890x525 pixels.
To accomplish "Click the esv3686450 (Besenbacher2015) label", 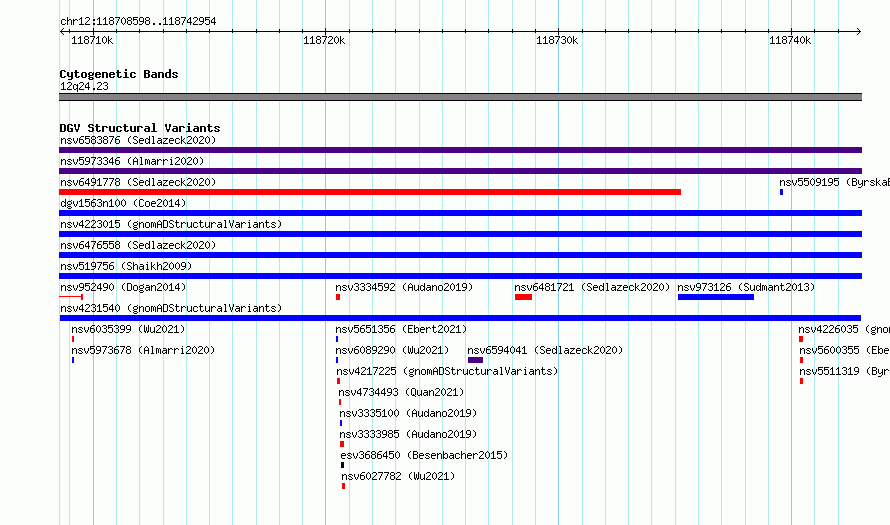I will click(424, 455).
